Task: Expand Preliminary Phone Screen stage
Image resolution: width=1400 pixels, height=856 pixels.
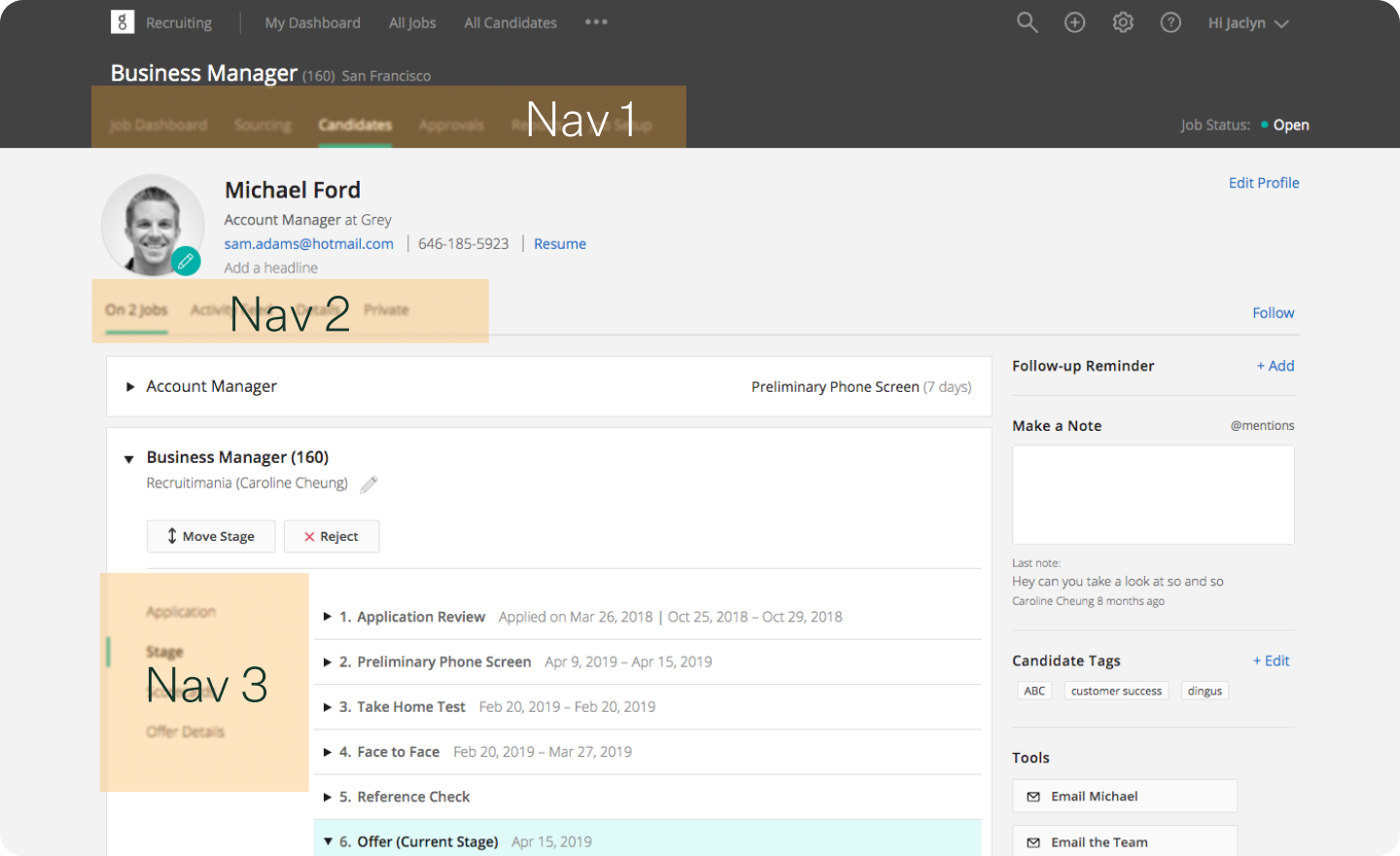Action: [328, 662]
